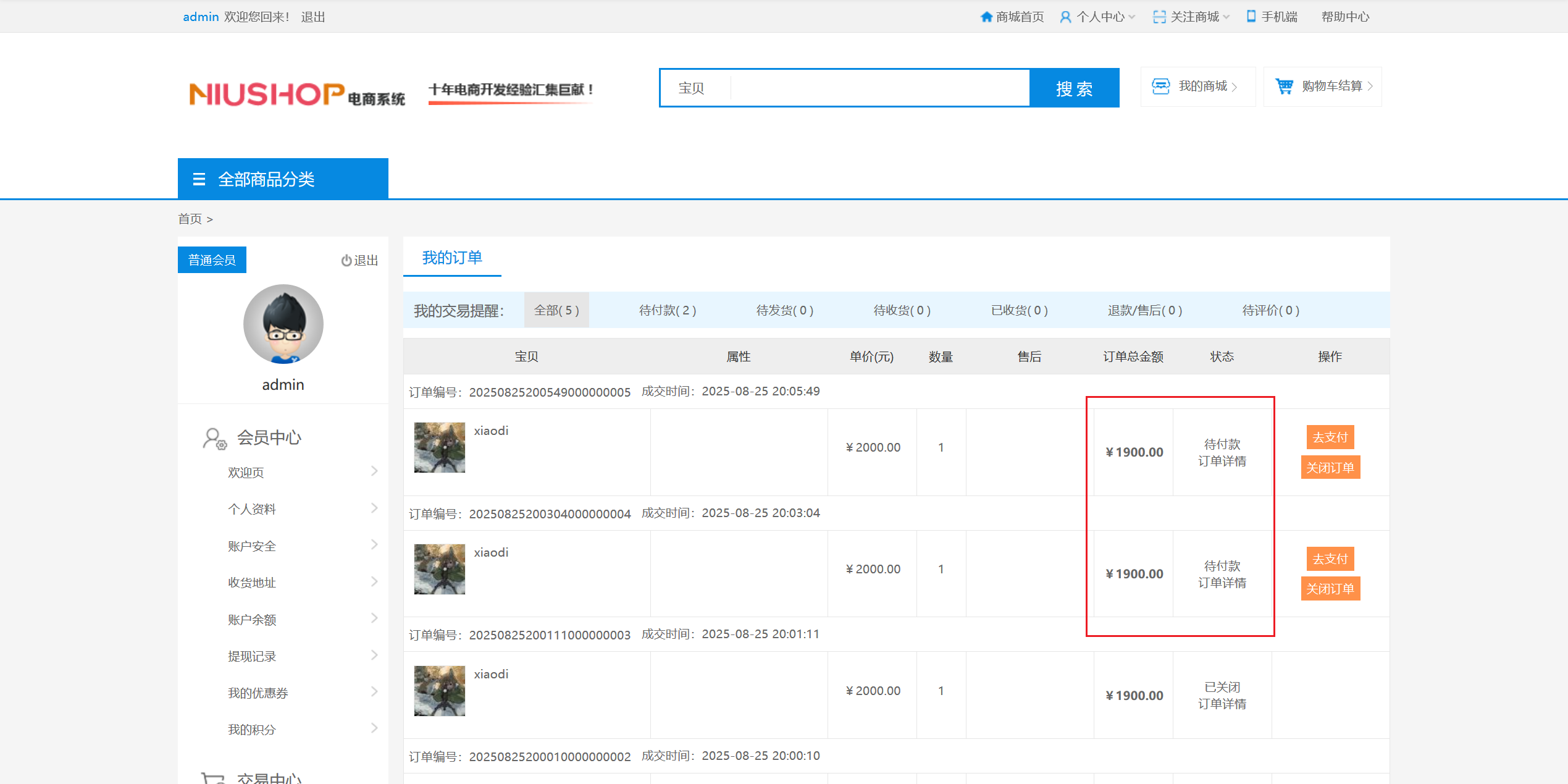Click 关闭订单 for order ending 0004
Viewport: 1568px width, 784px height.
[1330, 589]
